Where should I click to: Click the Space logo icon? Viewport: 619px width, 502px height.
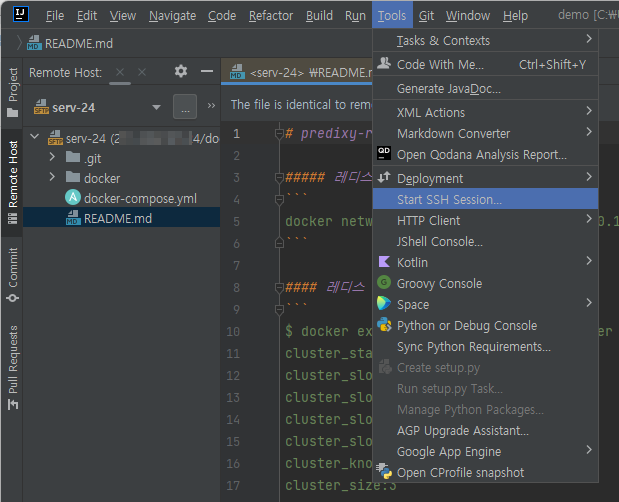pyautogui.click(x=384, y=304)
